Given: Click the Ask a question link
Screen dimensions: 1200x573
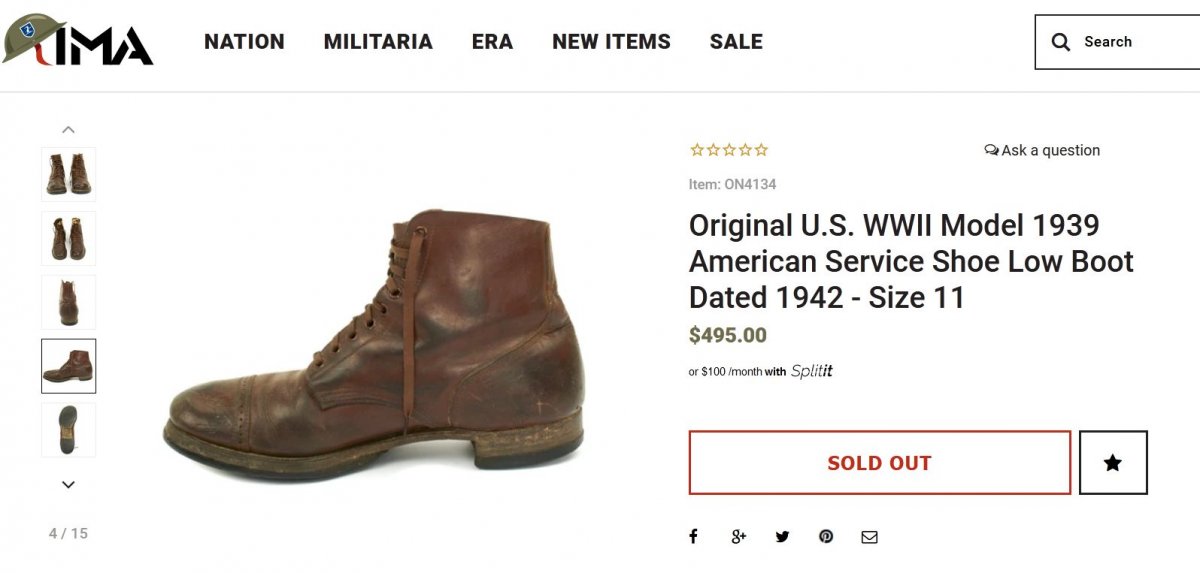Looking at the screenshot, I should coord(1042,150).
